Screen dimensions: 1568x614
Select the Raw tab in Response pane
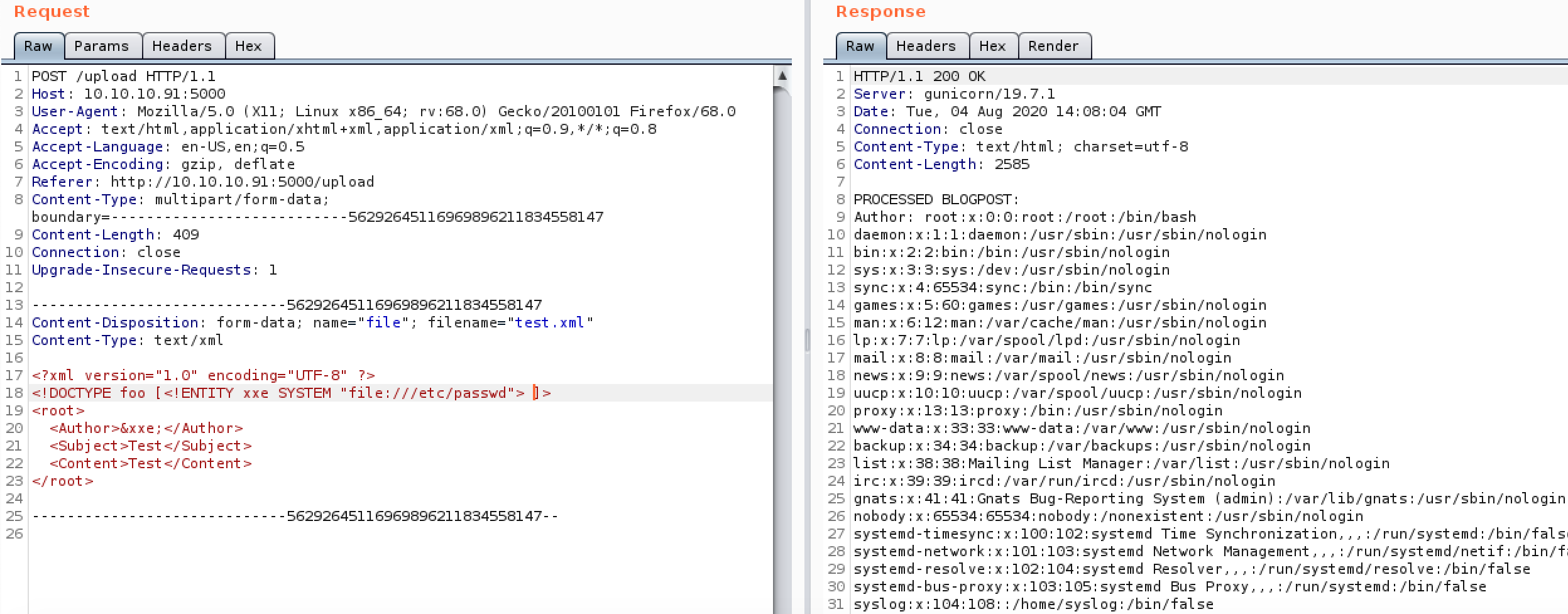(x=860, y=46)
